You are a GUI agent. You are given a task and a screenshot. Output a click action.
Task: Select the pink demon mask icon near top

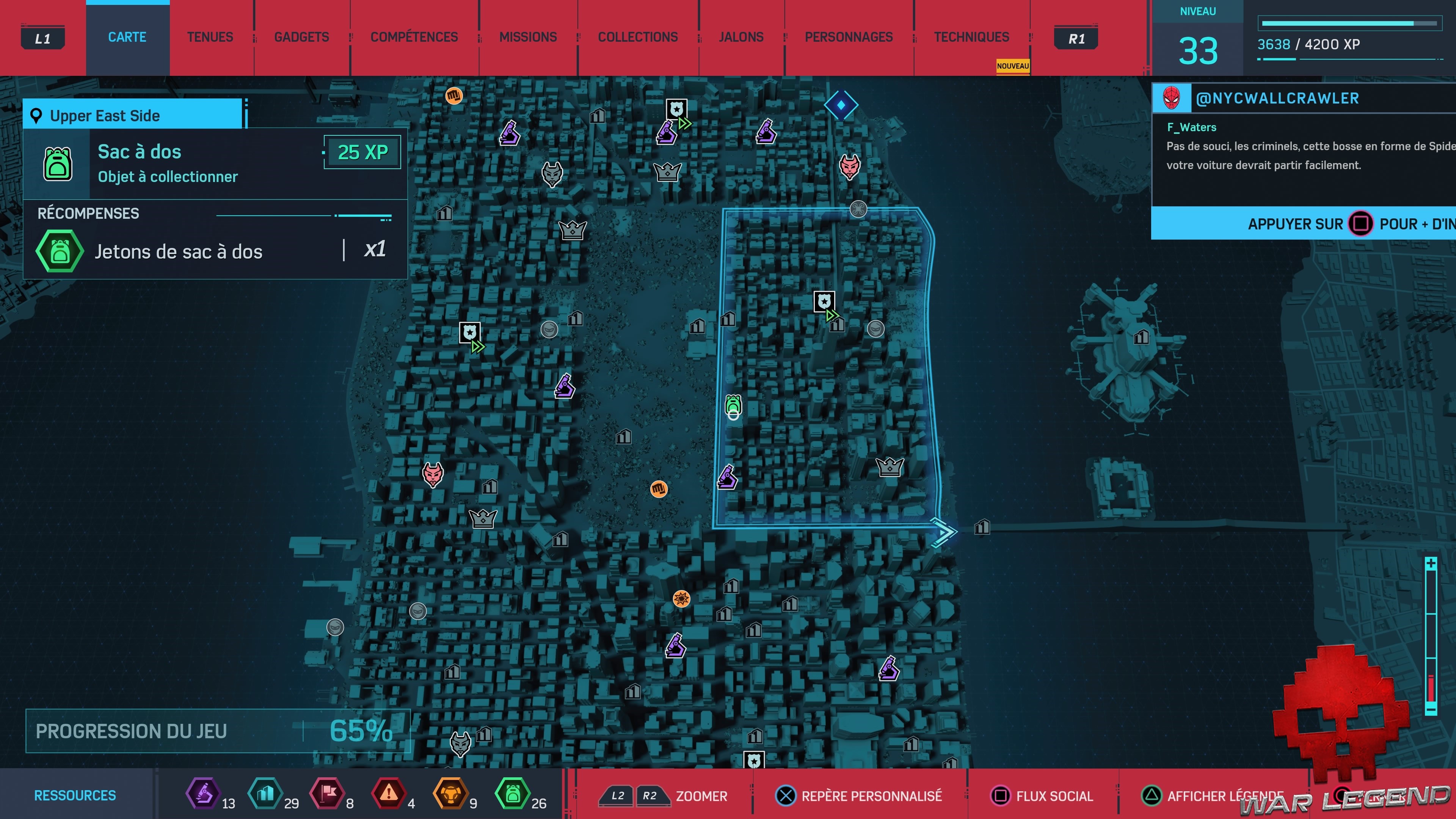coord(849,166)
